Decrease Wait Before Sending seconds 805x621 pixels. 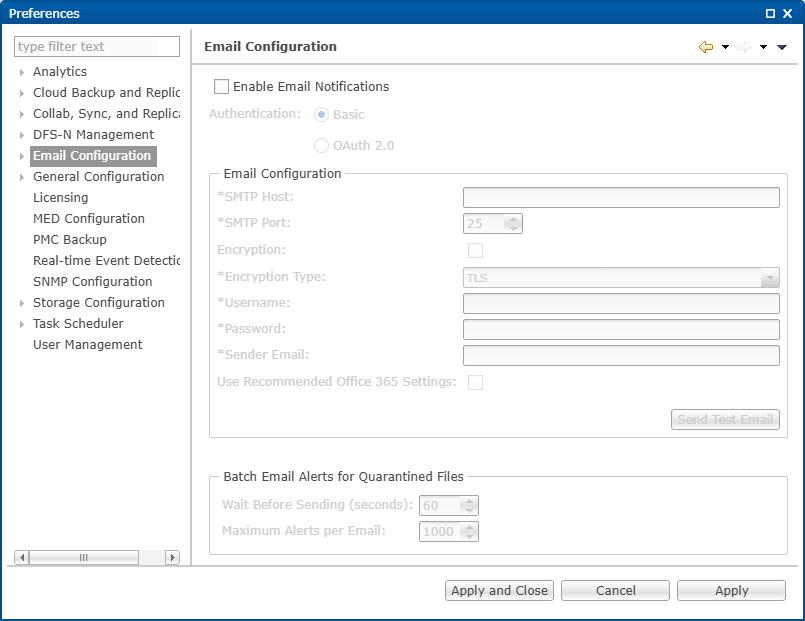(x=469, y=510)
